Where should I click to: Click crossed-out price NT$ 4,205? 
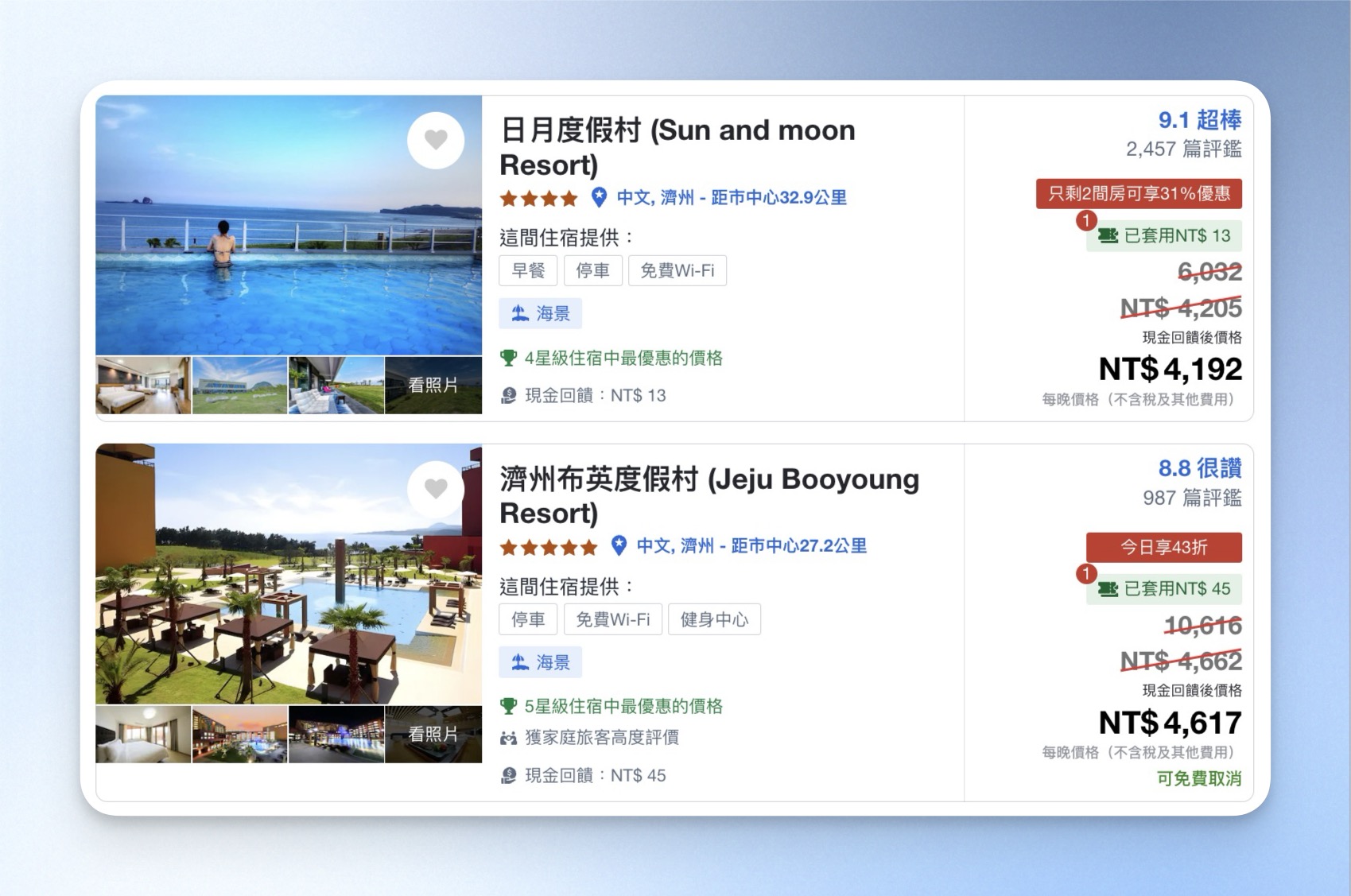tap(1181, 308)
